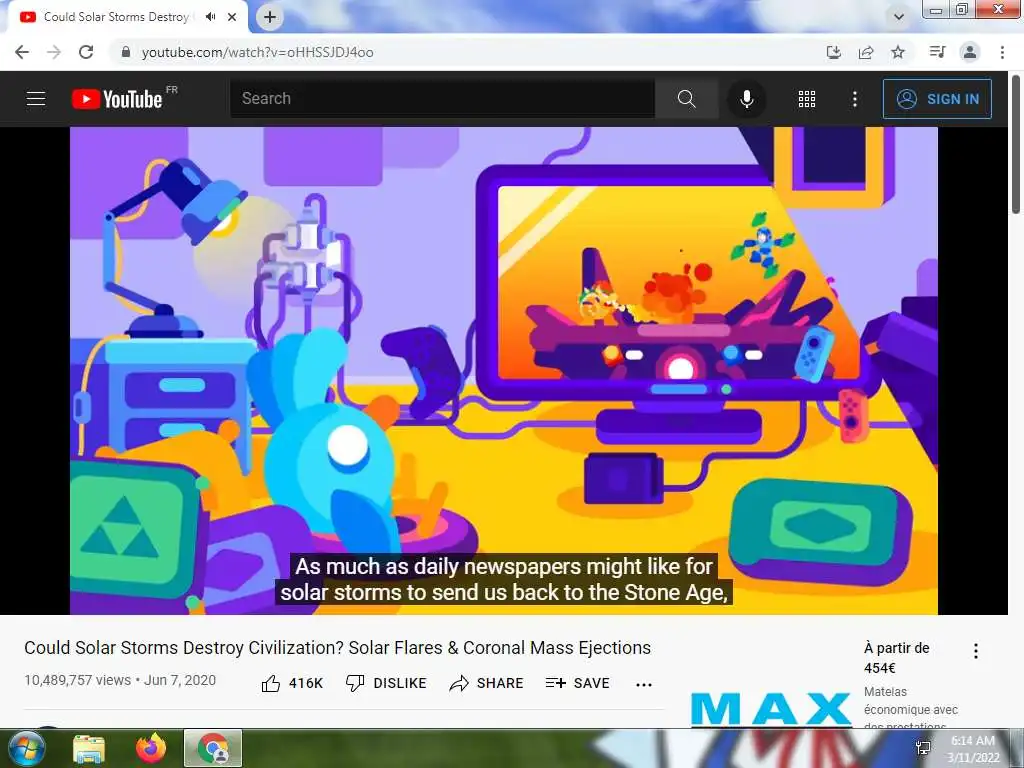
Task: Share this page from the address bar
Action: pos(866,52)
